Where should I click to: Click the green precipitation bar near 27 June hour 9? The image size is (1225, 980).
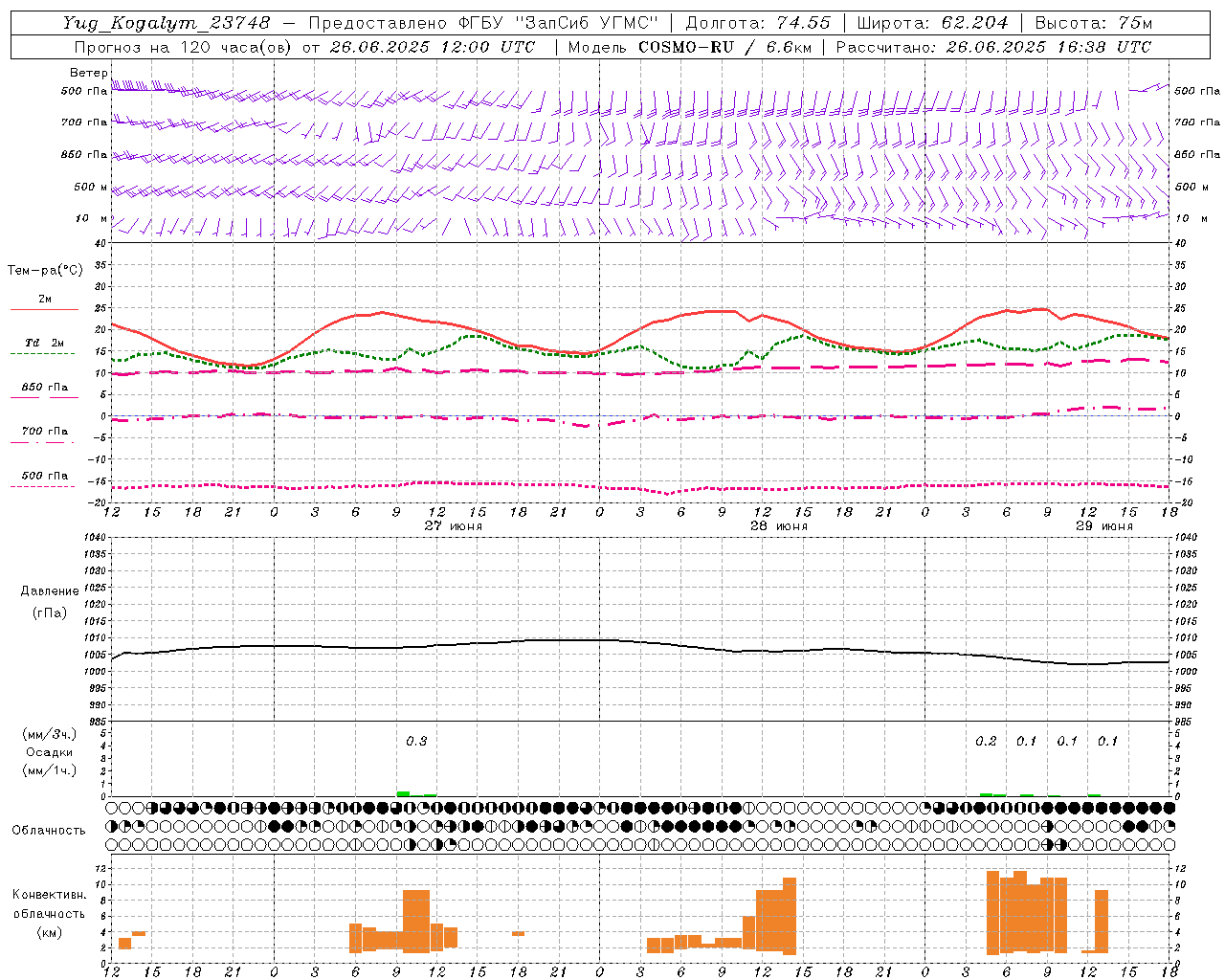coord(403,793)
